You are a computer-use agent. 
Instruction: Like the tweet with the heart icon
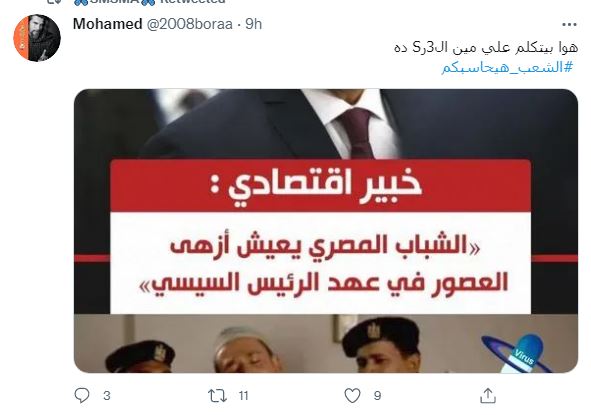coord(352,395)
